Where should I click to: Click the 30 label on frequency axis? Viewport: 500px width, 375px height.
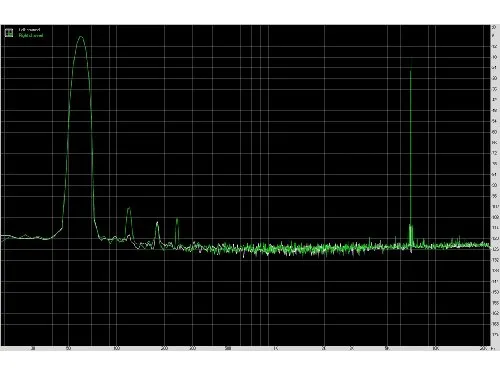[x=33, y=349]
